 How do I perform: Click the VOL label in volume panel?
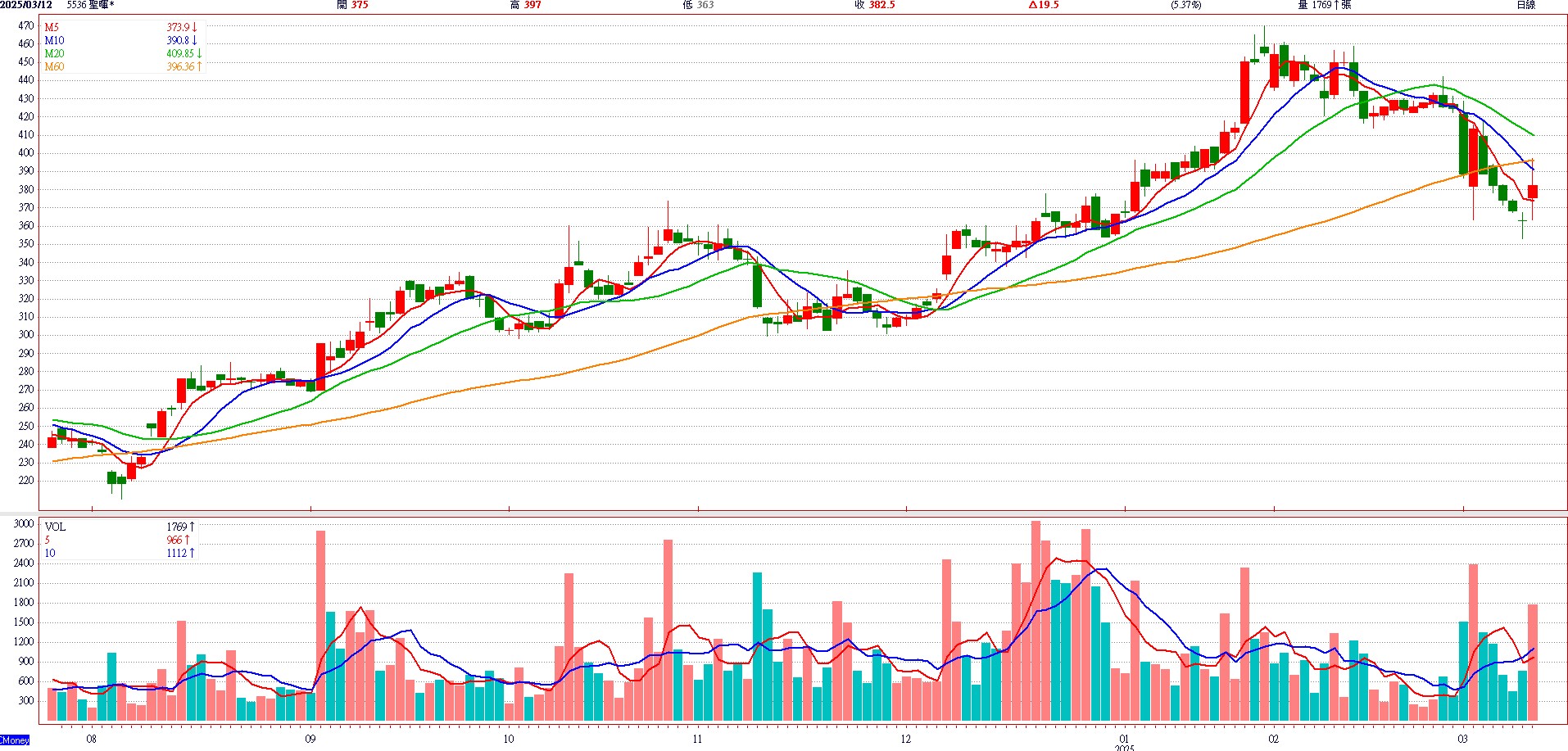pyautogui.click(x=55, y=527)
